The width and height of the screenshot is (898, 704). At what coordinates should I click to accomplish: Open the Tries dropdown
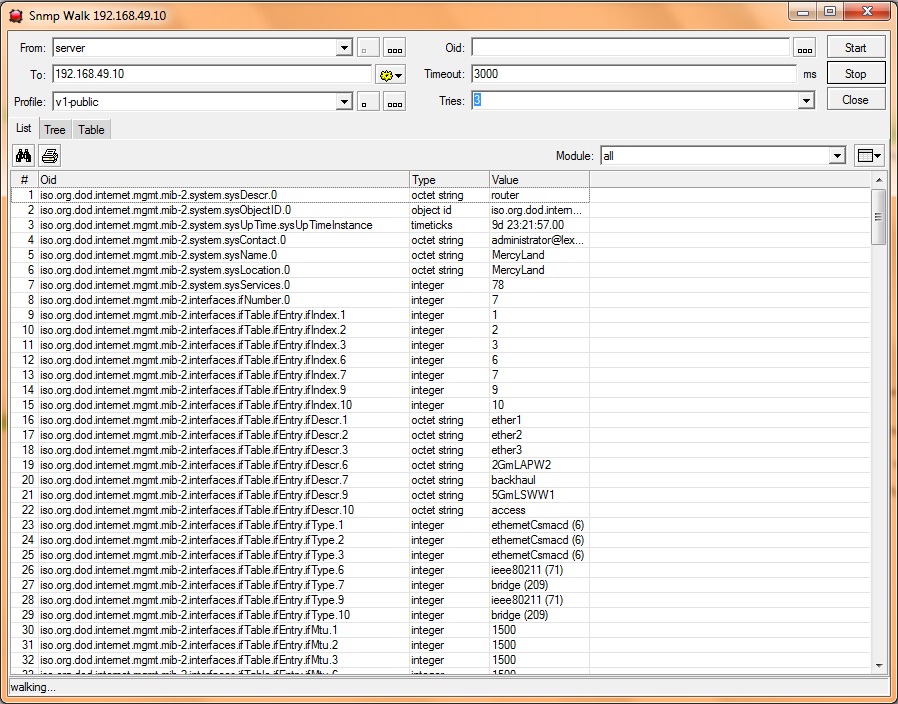pyautogui.click(x=805, y=100)
